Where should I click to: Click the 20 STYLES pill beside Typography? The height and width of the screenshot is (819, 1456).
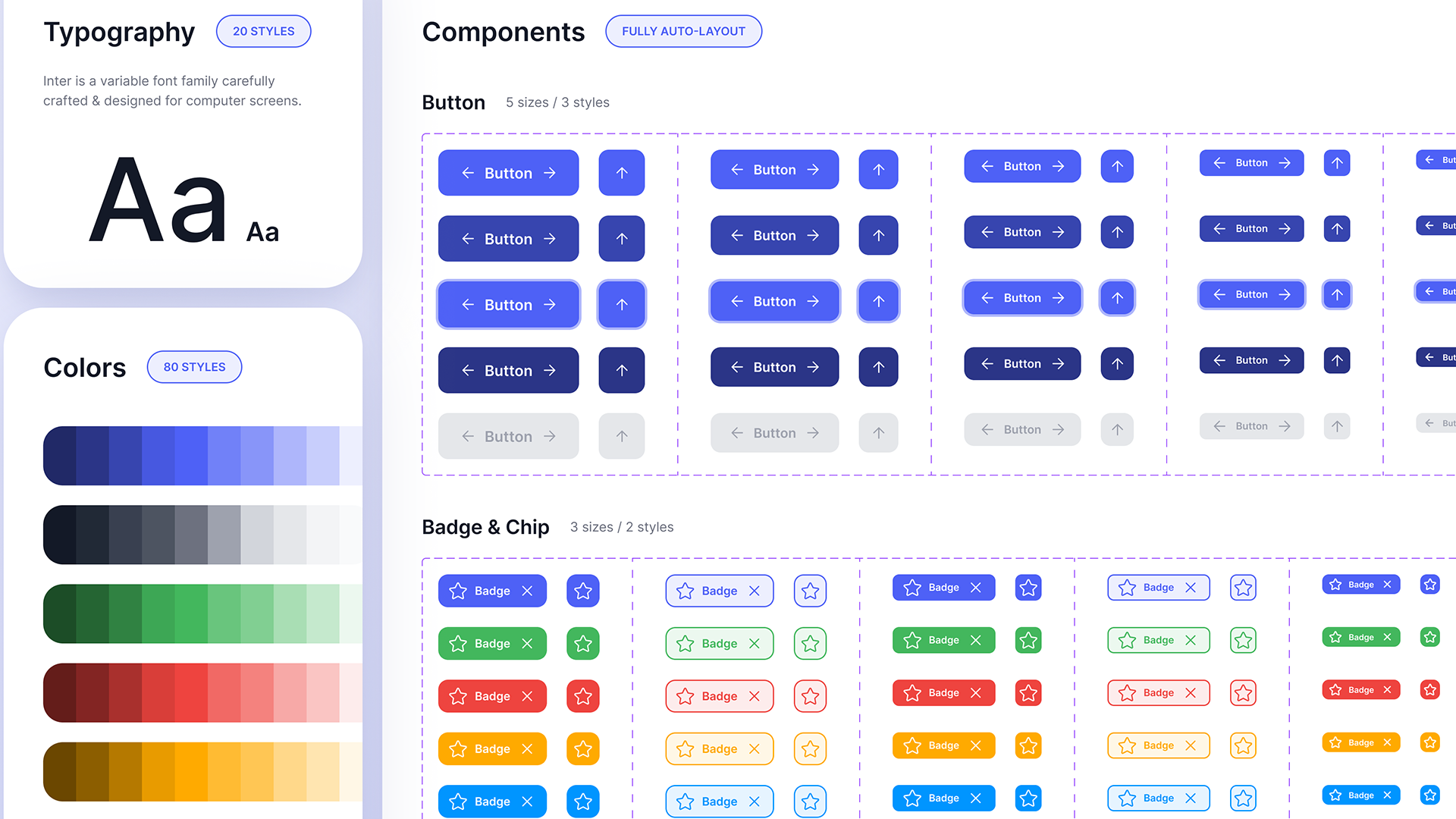point(263,31)
